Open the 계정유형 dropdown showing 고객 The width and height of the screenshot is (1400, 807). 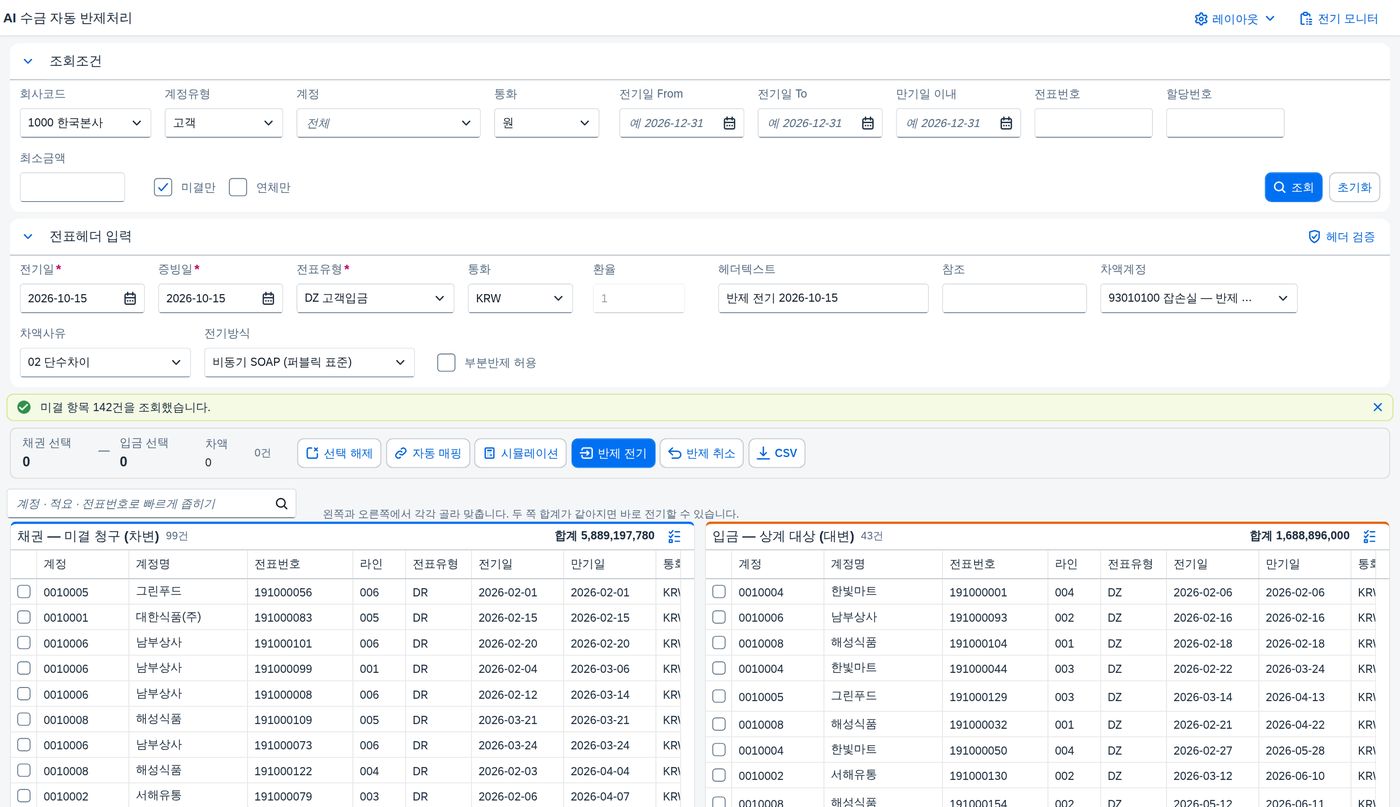pos(223,123)
